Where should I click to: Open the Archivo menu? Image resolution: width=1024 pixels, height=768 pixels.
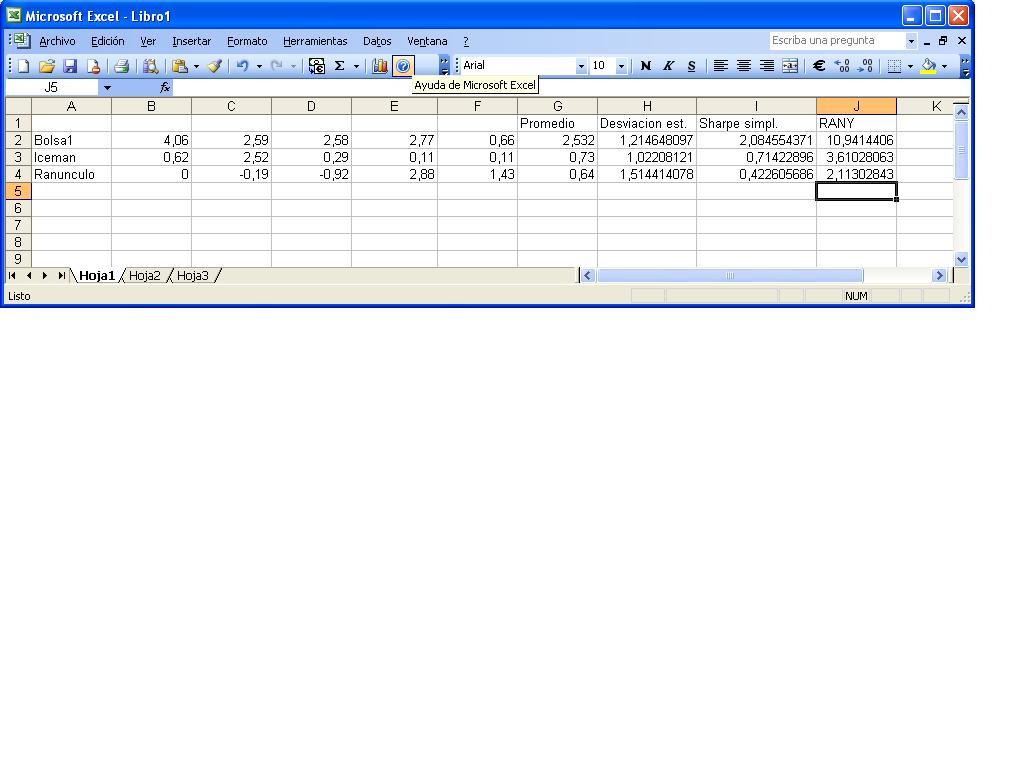(x=57, y=41)
